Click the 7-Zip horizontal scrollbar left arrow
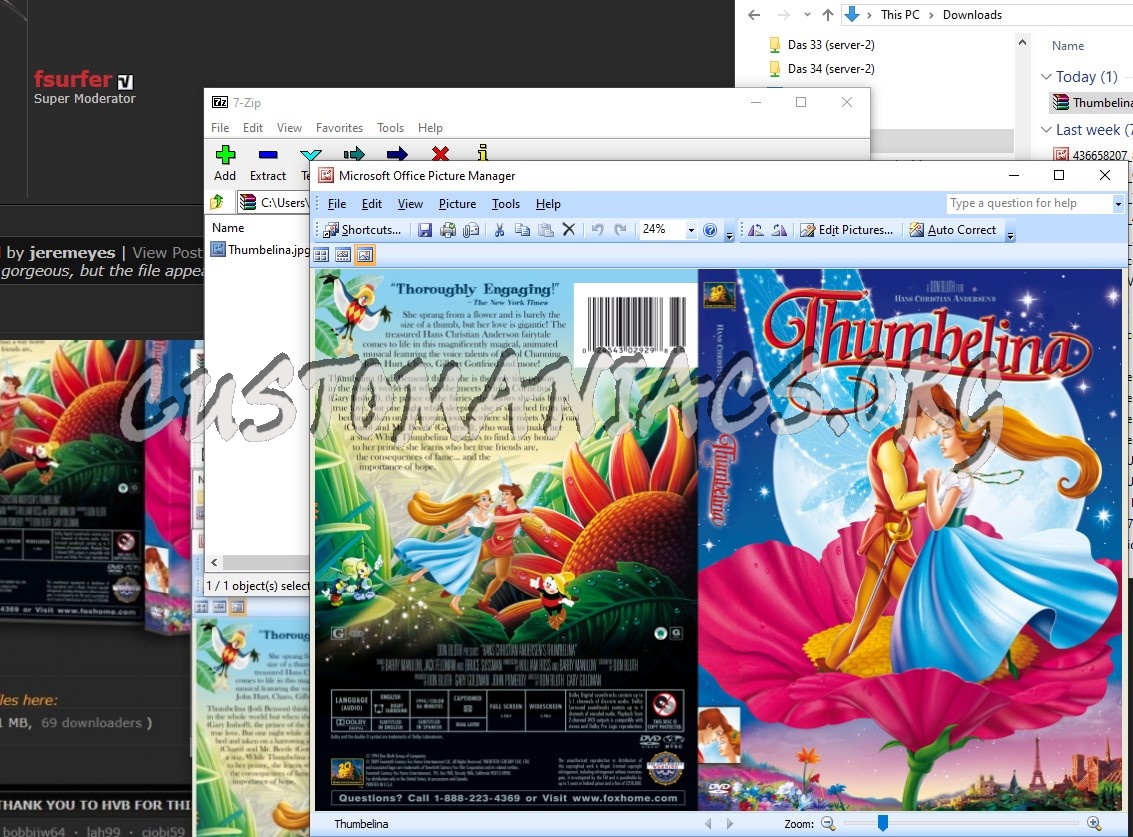 coord(214,562)
